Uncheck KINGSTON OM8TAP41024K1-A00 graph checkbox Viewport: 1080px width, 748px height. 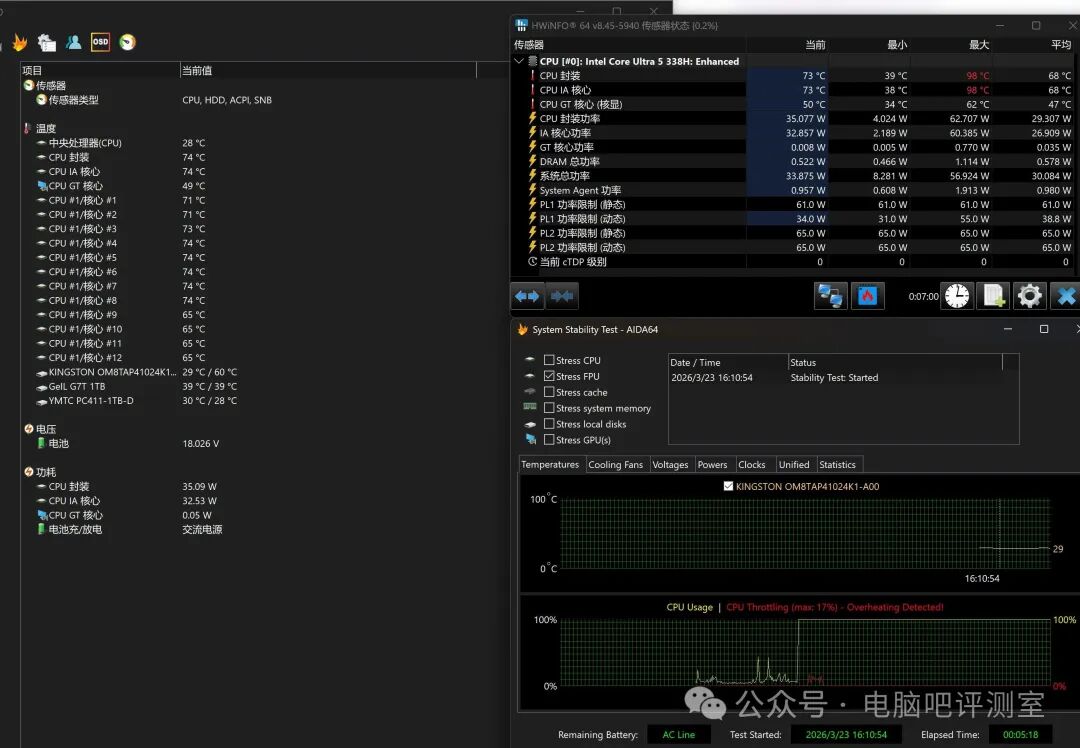[728, 486]
